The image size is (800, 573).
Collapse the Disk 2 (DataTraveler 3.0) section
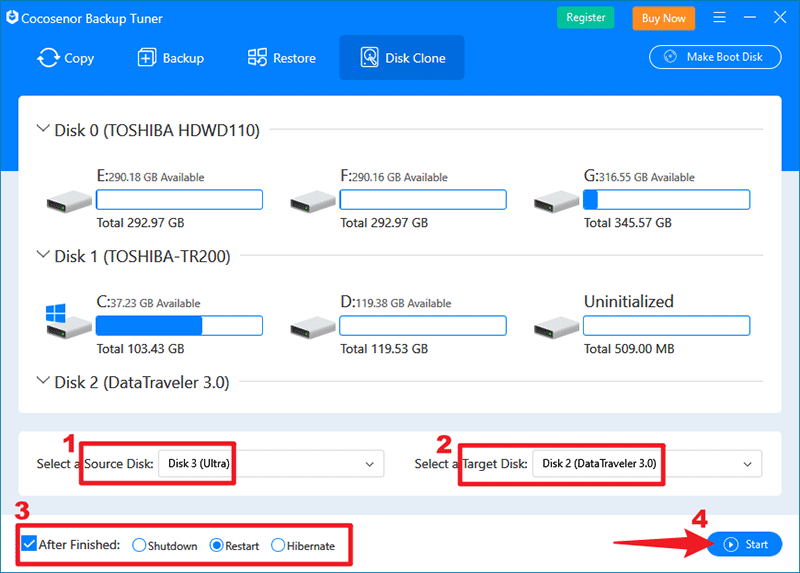click(43, 381)
